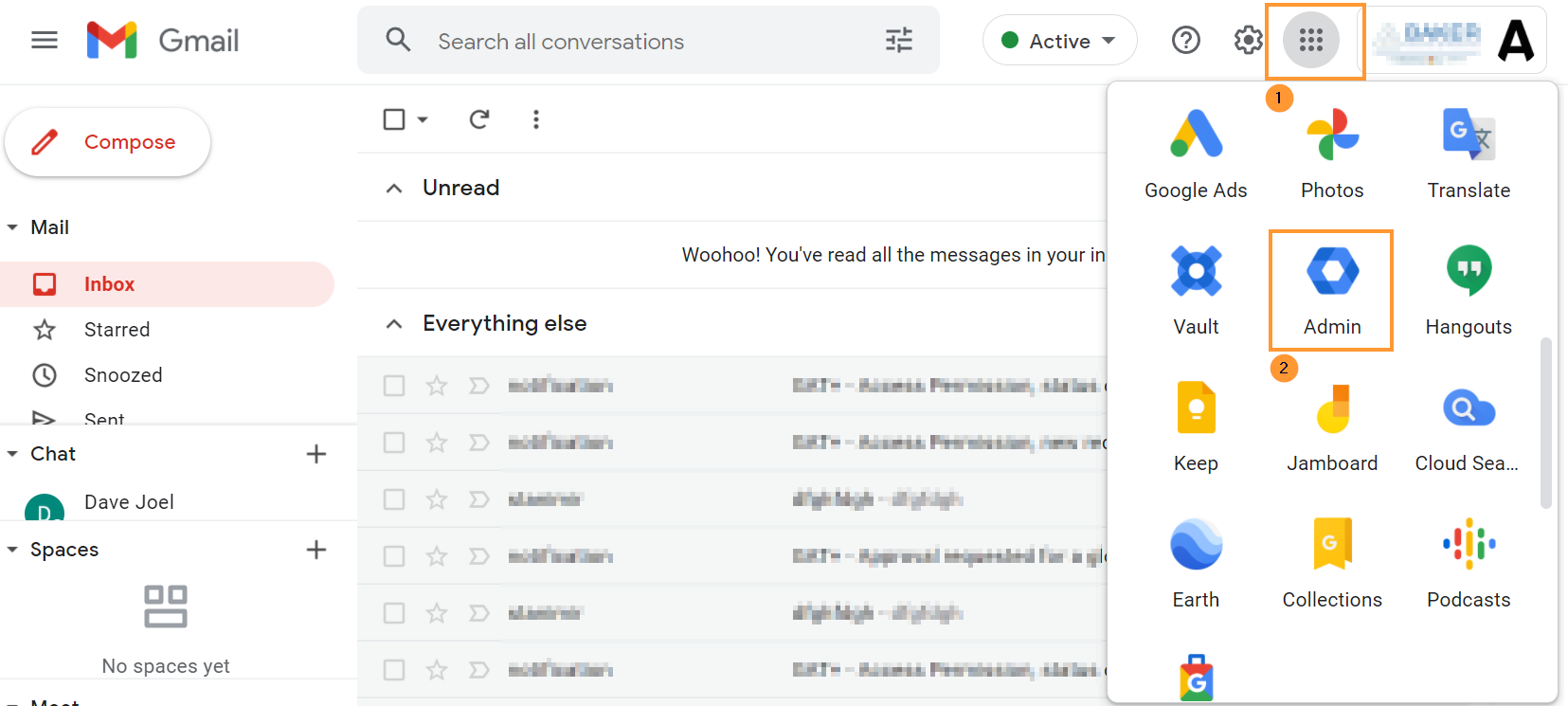
Task: Create a new space with plus icon
Action: pyautogui.click(x=316, y=550)
